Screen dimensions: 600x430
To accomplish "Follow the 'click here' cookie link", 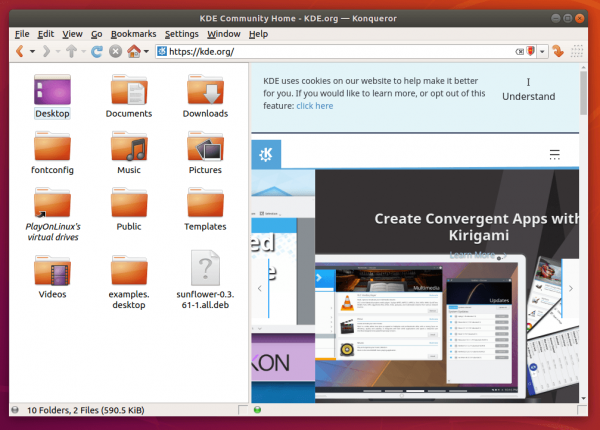I will click(x=315, y=106).
